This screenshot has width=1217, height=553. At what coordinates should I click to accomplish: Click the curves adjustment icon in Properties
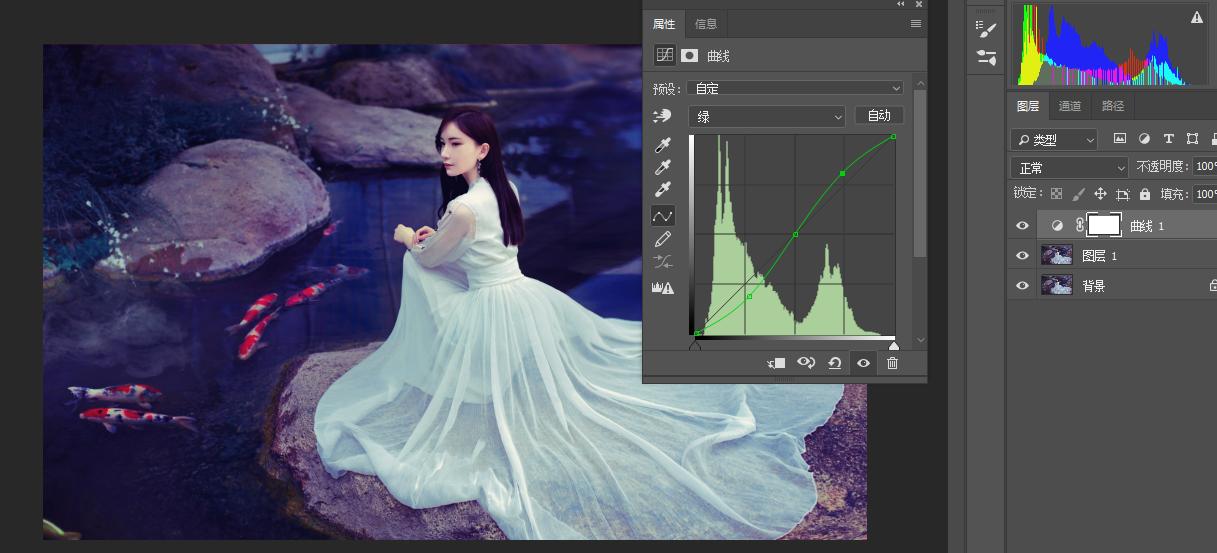pos(664,56)
